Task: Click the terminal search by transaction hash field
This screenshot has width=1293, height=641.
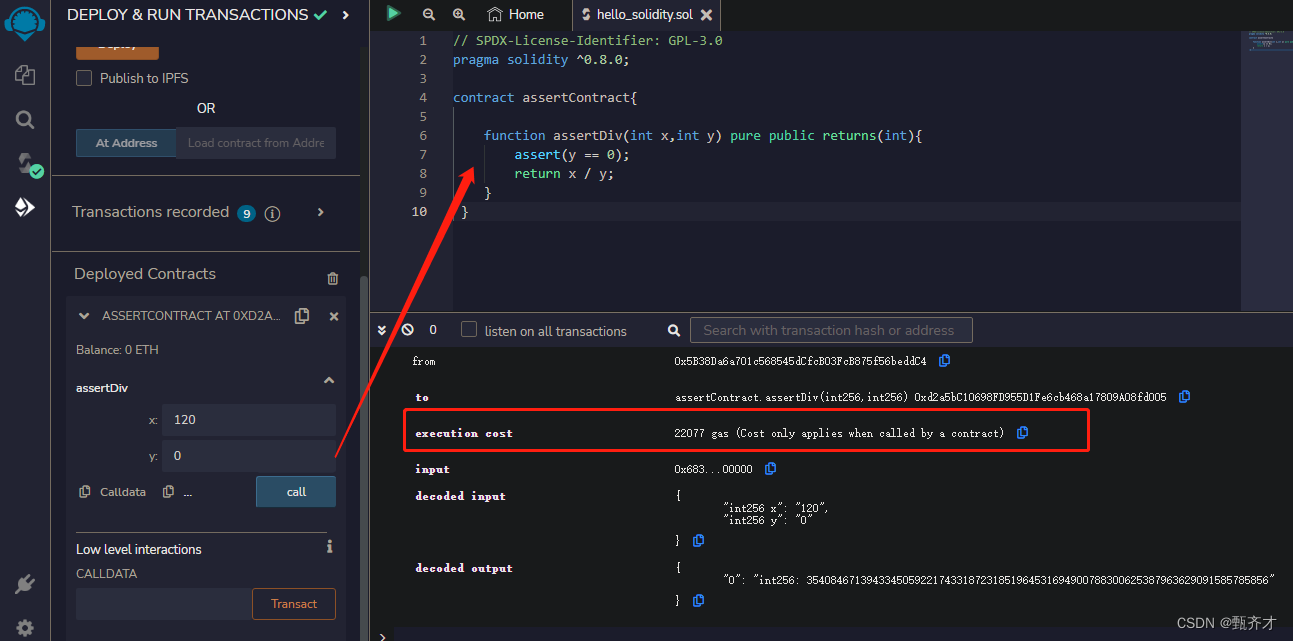Action: click(x=830, y=330)
